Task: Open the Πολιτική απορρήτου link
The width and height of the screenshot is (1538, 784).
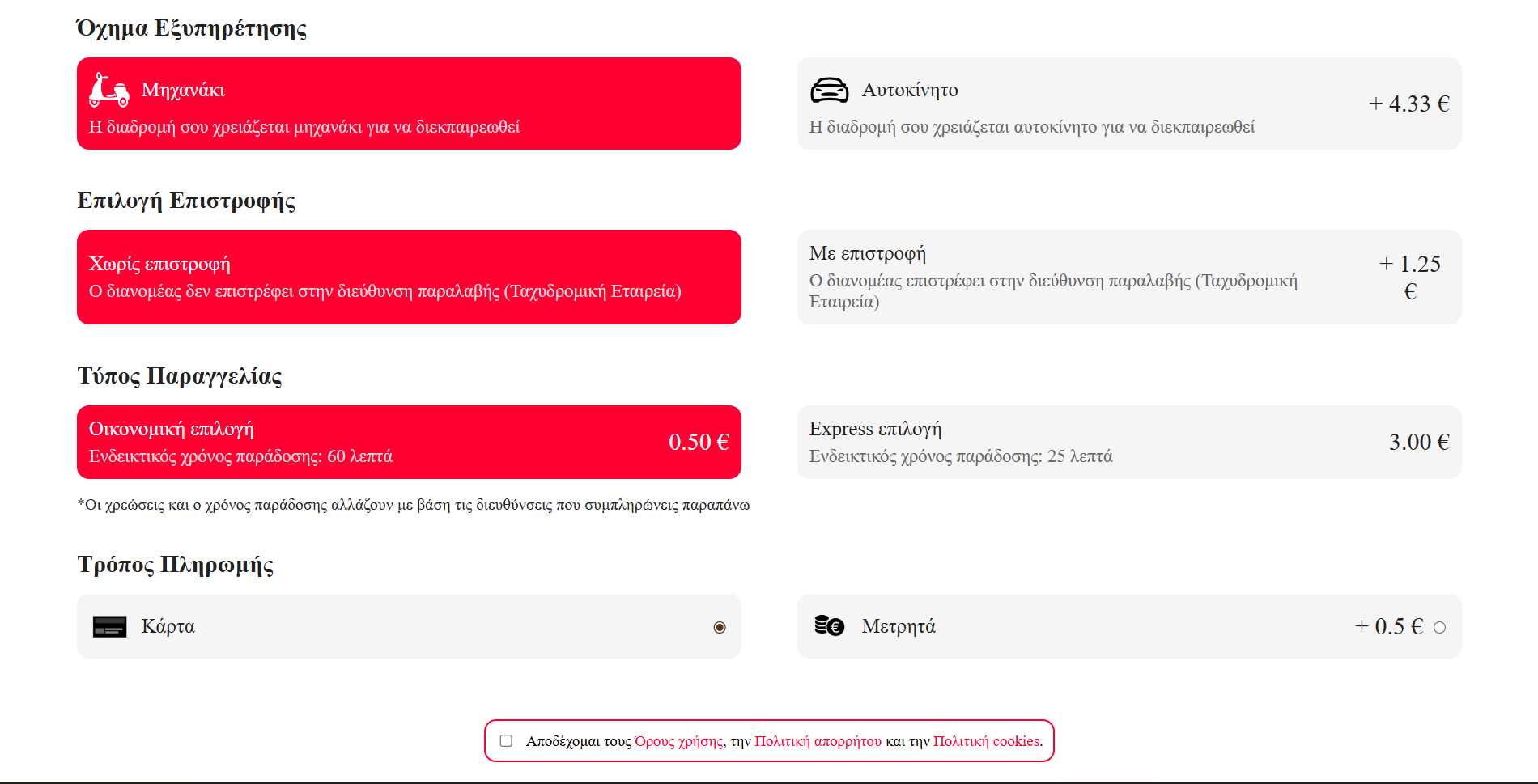Action: pyautogui.click(x=818, y=741)
